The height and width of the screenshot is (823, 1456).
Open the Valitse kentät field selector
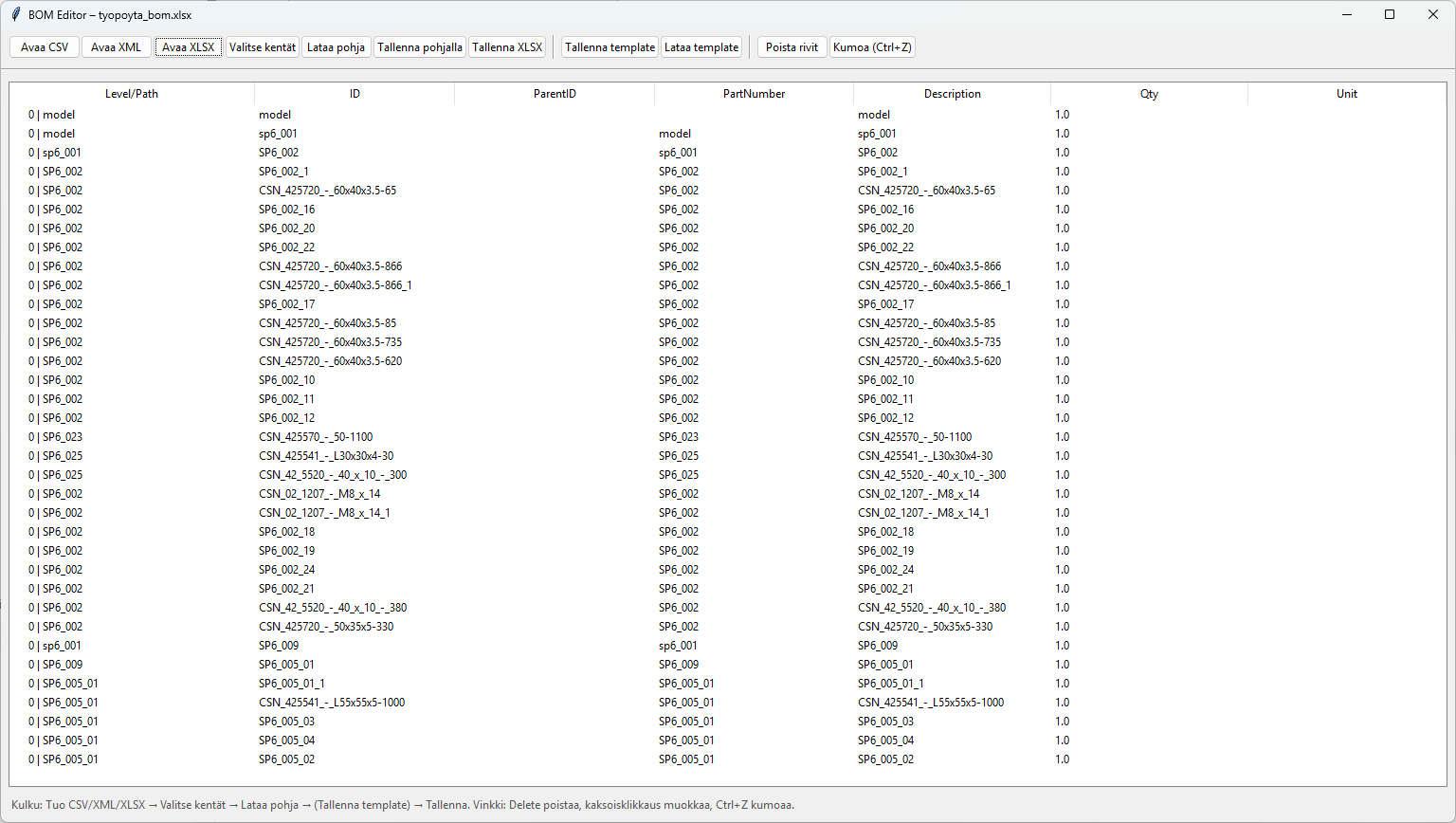point(263,47)
